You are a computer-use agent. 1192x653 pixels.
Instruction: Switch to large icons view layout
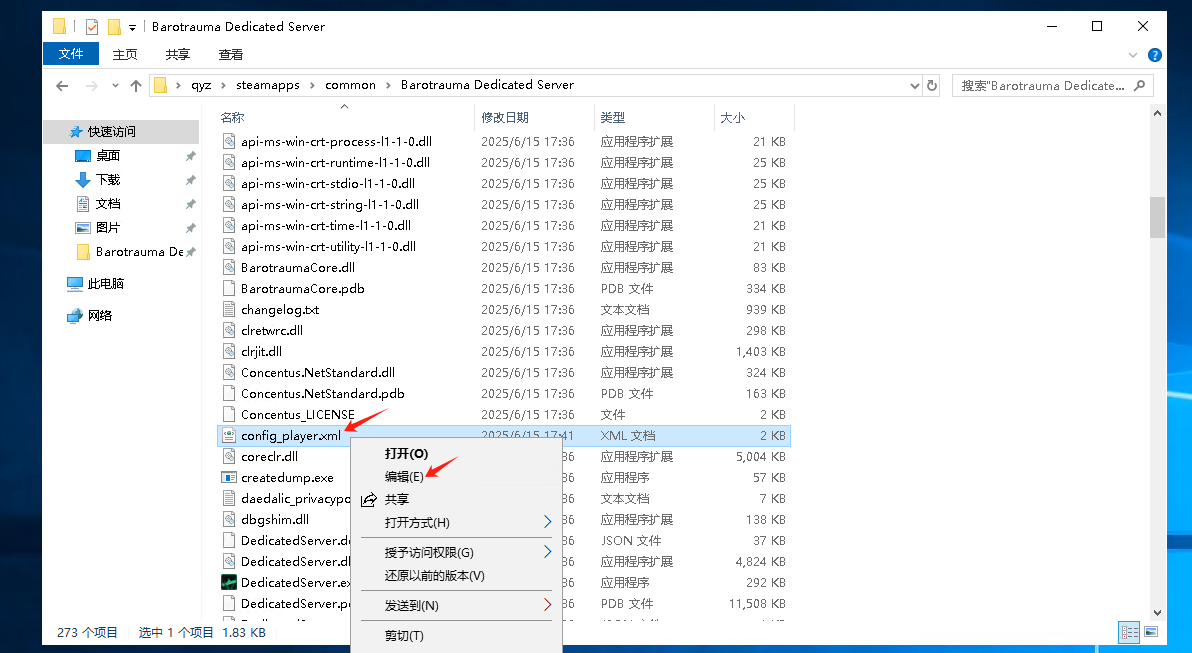[1151, 632]
